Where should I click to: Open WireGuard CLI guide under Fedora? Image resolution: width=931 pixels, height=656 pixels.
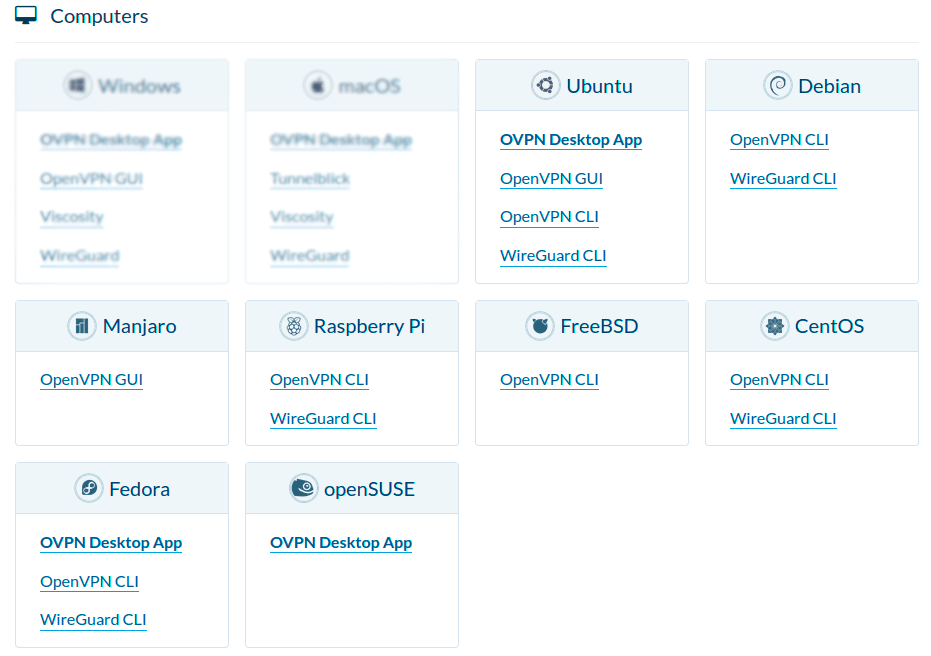93,620
